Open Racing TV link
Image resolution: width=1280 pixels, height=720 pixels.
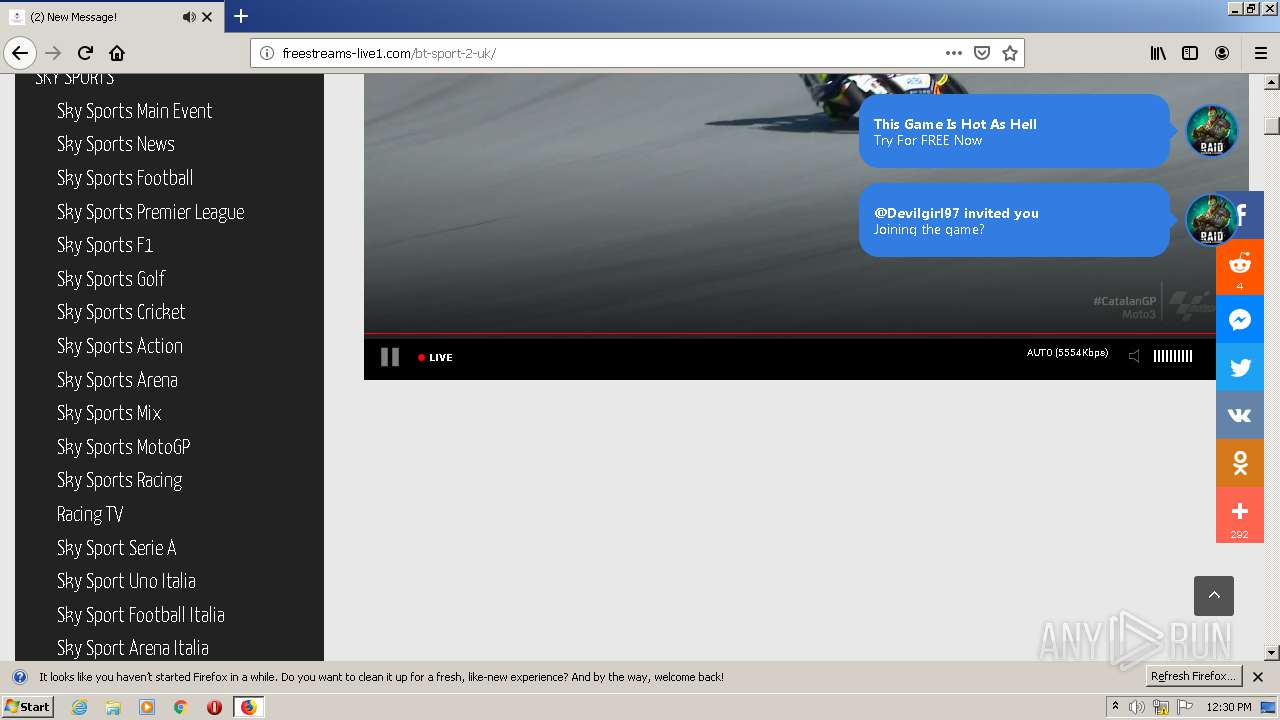click(90, 514)
